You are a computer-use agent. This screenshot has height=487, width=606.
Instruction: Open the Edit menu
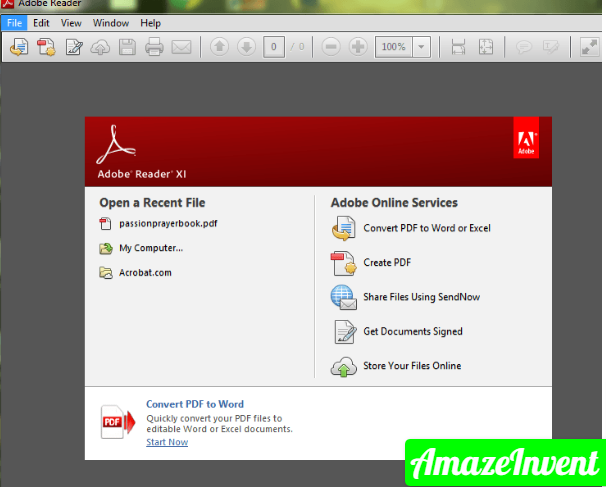click(x=41, y=23)
